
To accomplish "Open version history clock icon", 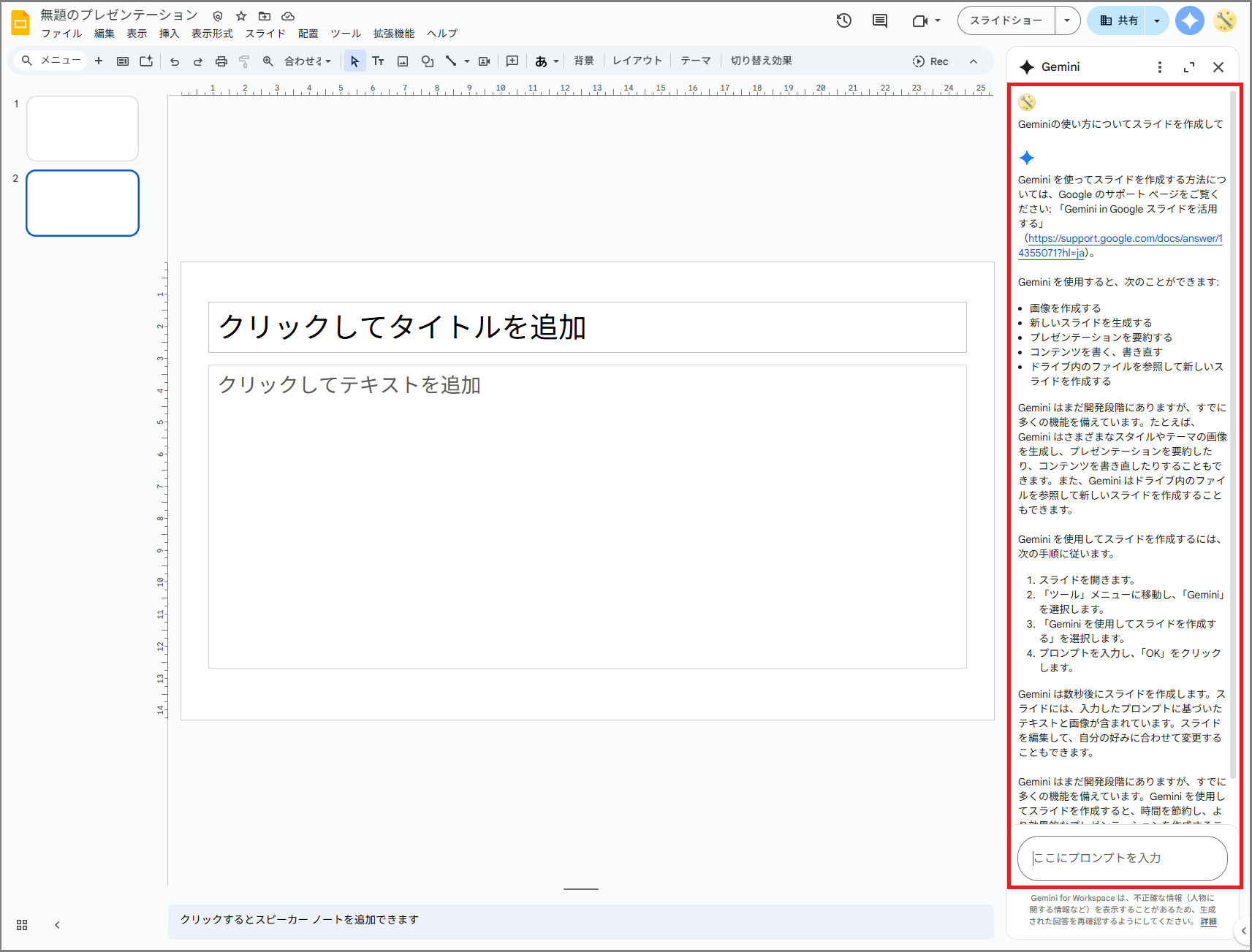I will pos(844,20).
